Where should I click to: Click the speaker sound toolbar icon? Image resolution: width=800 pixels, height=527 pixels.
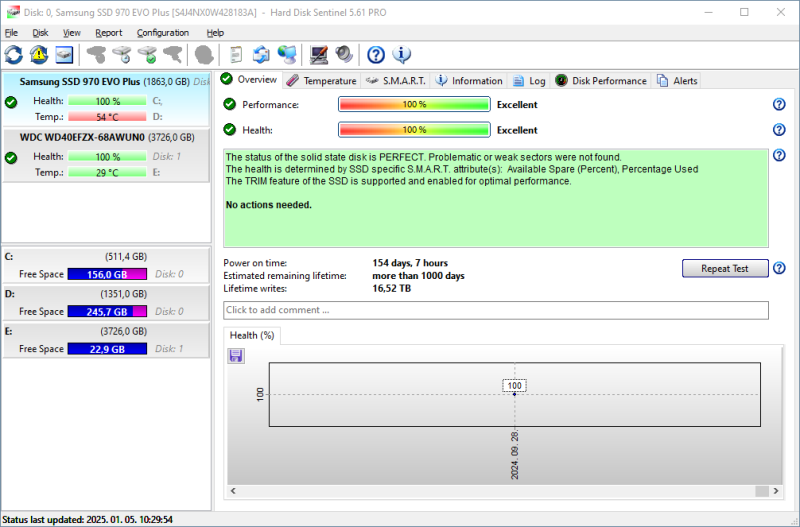pyautogui.click(x=344, y=55)
